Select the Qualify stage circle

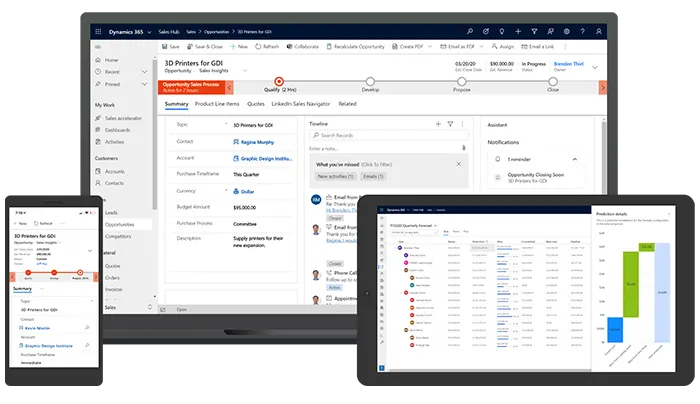(x=279, y=83)
